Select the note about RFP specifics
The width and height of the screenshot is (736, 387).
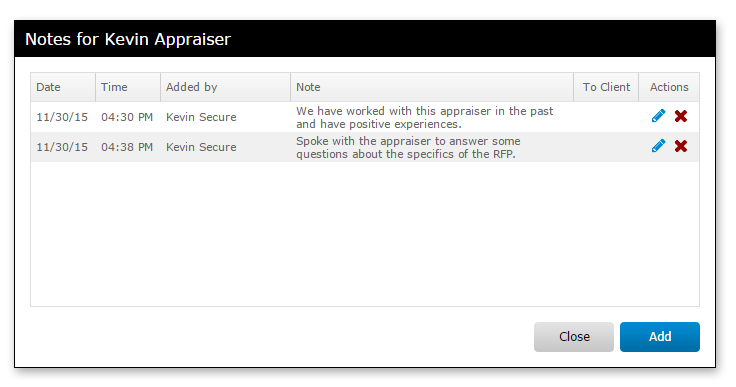(408, 147)
